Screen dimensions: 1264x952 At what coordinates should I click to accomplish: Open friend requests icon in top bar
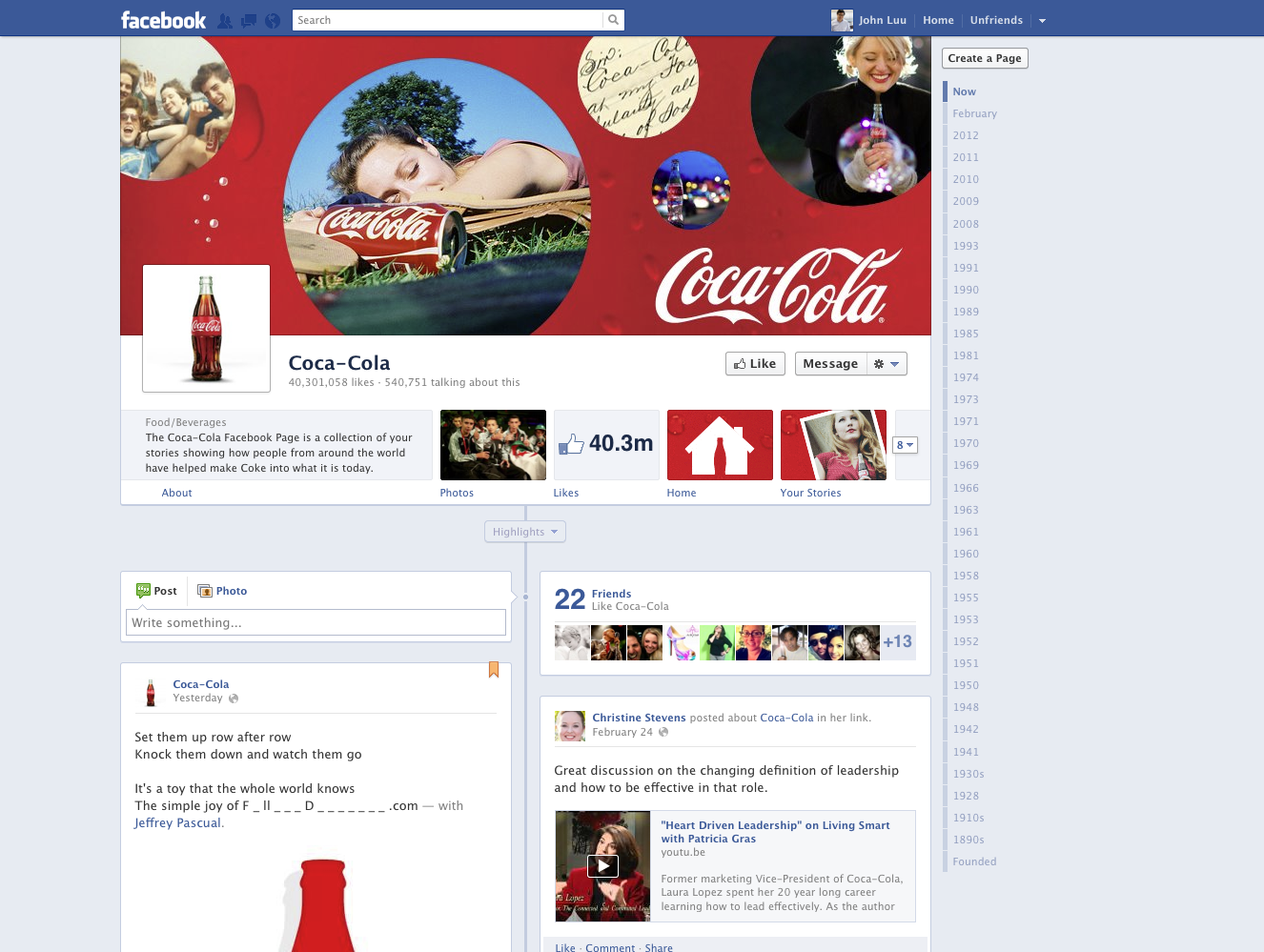click(x=225, y=20)
